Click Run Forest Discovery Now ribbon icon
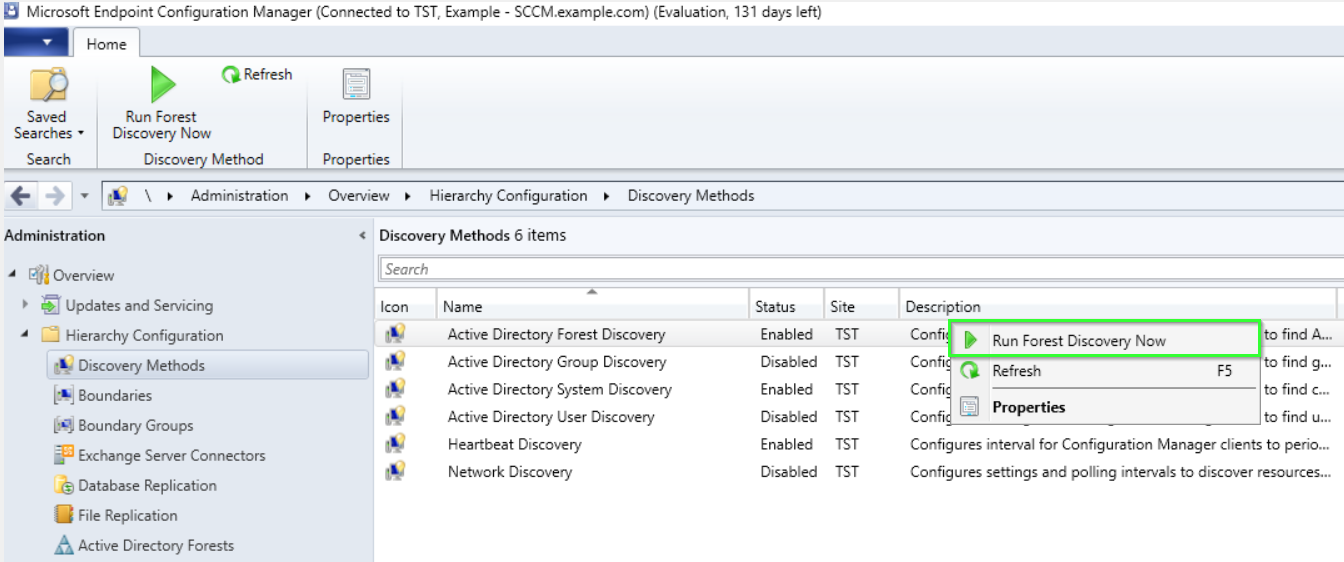 point(162,85)
